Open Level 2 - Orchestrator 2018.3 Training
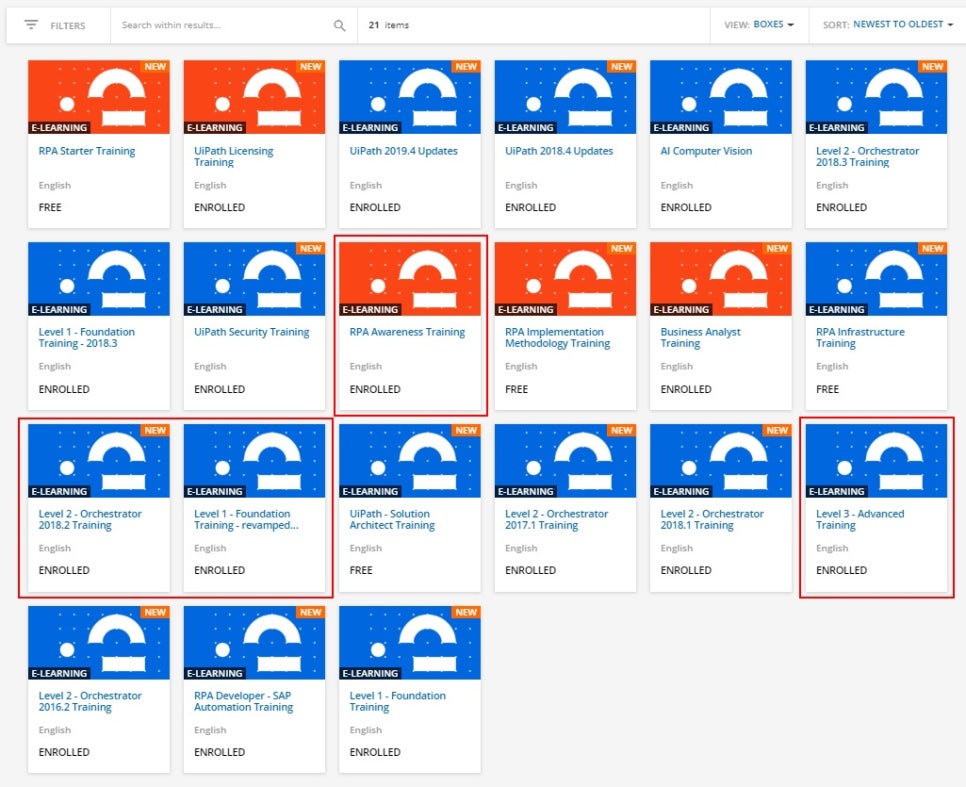Screen dimensions: 966x787 (x=867, y=157)
